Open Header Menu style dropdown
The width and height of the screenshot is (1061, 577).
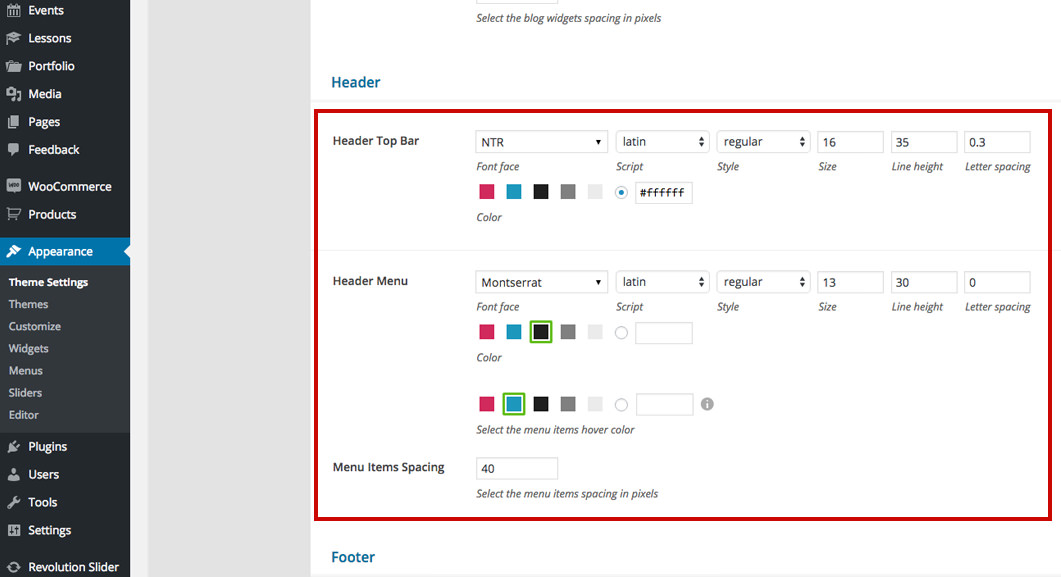tap(763, 281)
